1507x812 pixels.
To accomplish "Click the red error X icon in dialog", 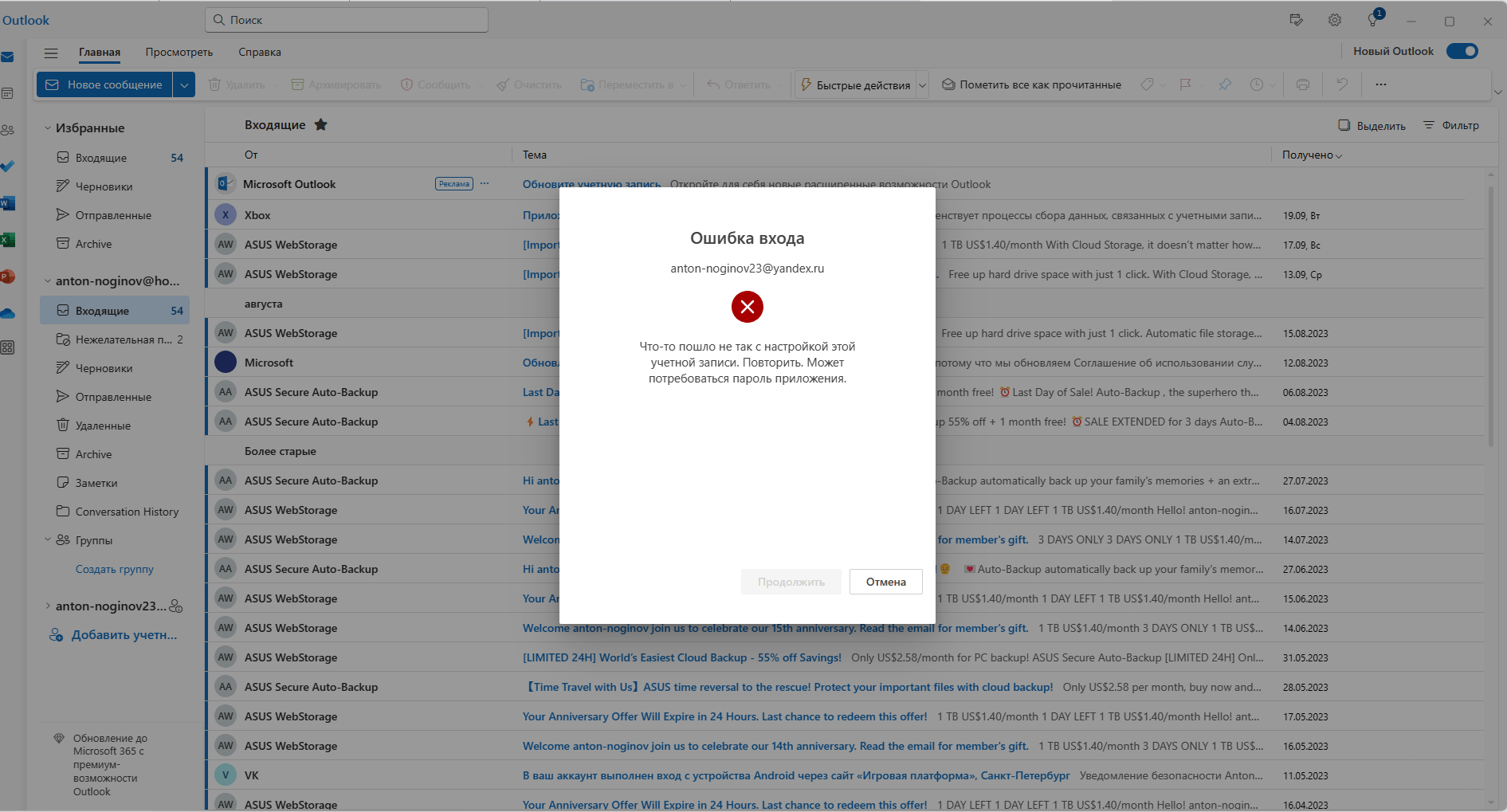I will (x=748, y=307).
